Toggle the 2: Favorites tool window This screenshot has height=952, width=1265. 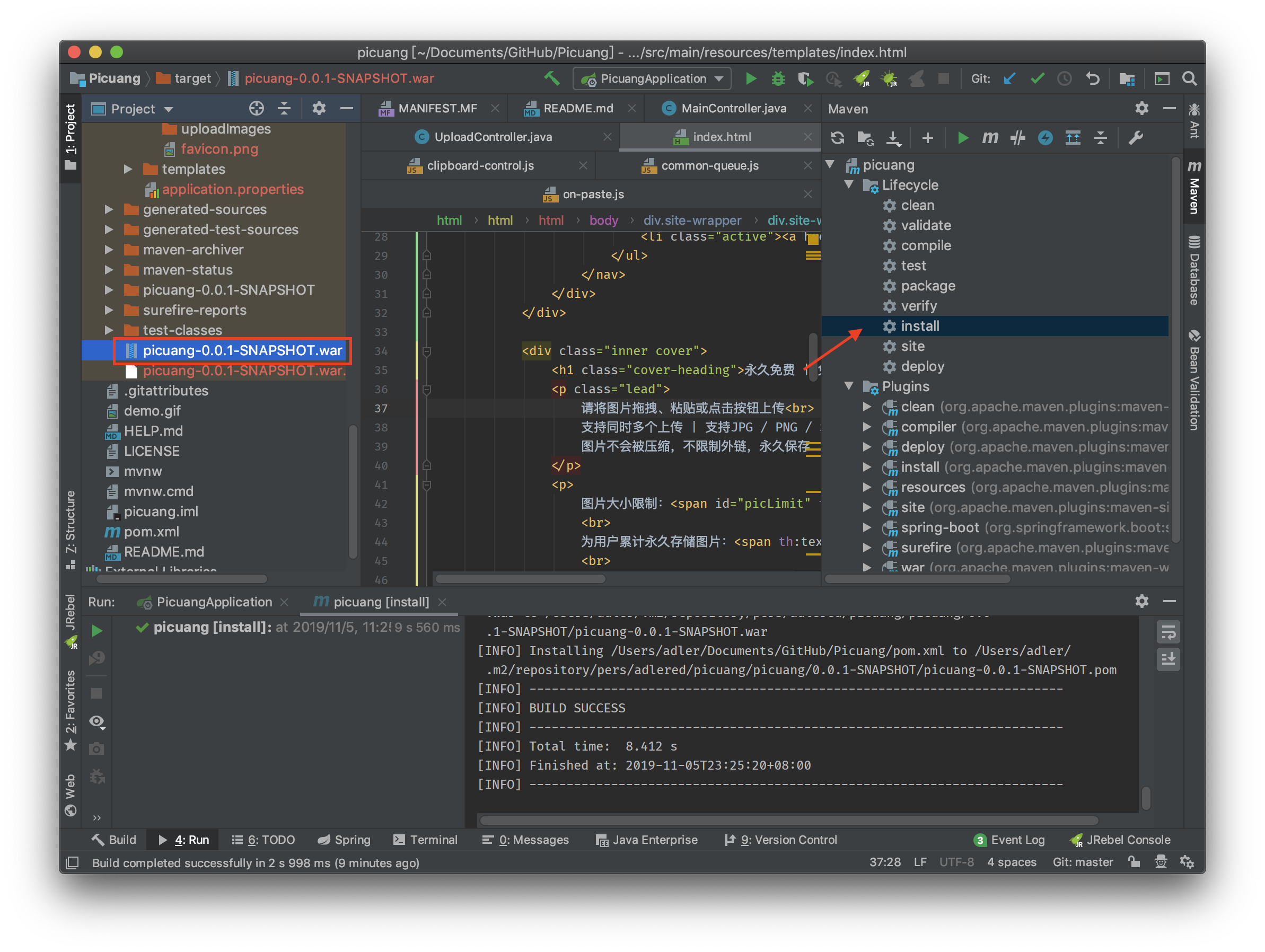71,710
